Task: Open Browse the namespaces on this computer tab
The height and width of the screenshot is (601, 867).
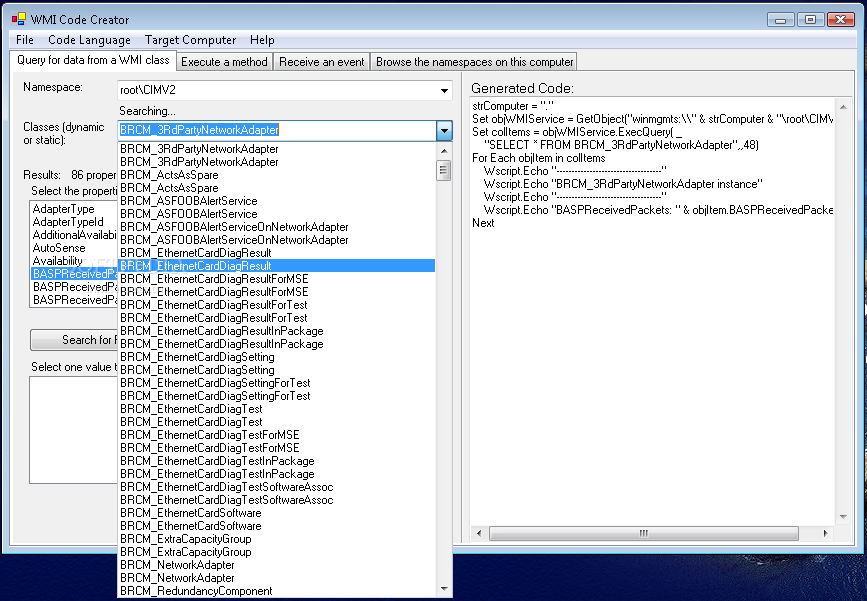Action: pyautogui.click(x=474, y=62)
